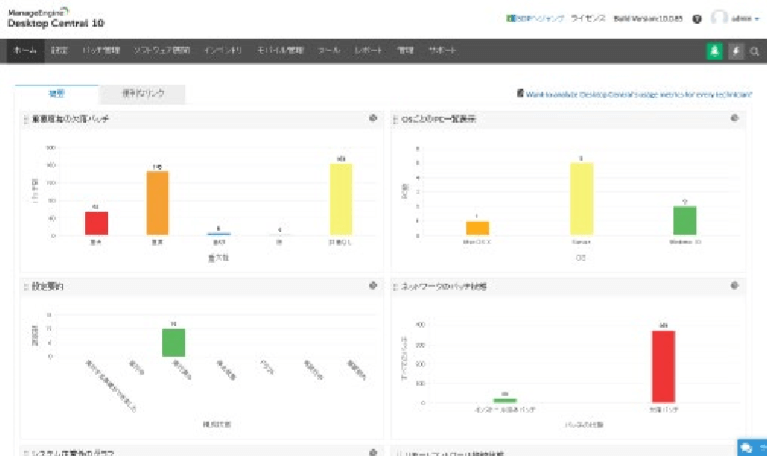Screen dimensions: 767x456
Task: Click the 設定要約 panel title
Action: tap(47, 286)
